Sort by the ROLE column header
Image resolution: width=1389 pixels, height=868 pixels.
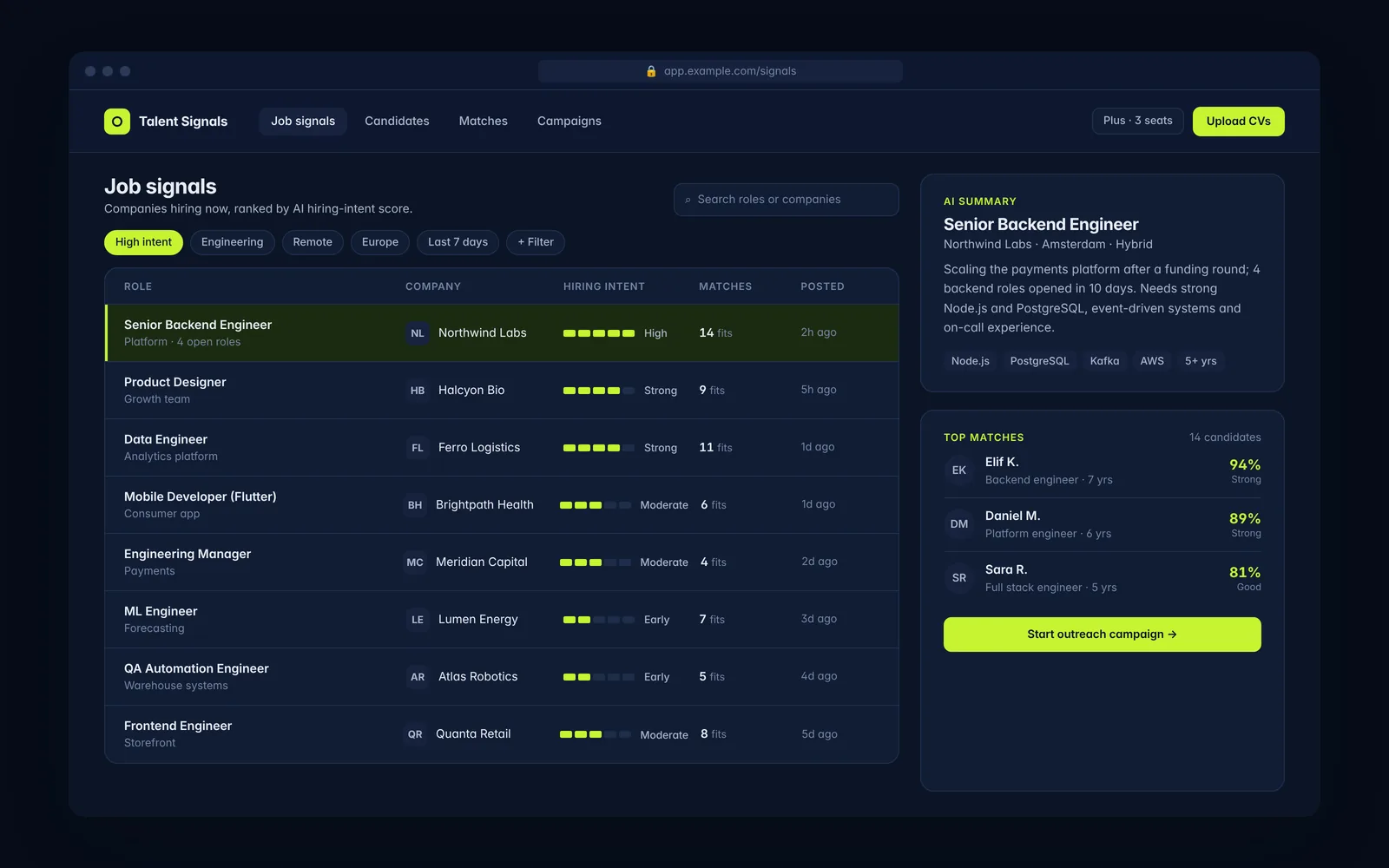click(x=138, y=286)
